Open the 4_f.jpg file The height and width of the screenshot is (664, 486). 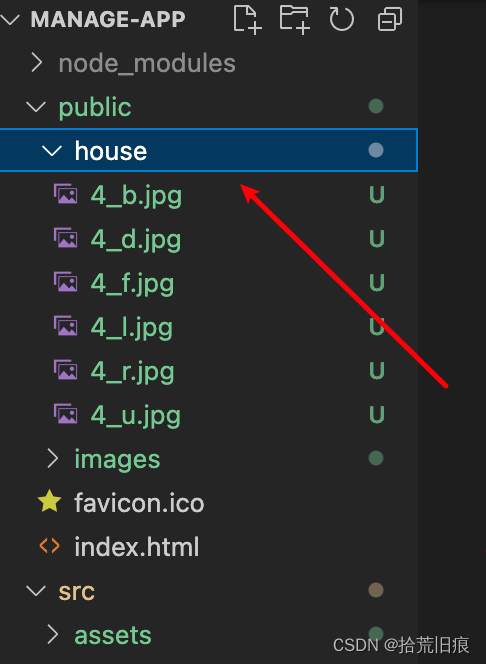coord(132,284)
